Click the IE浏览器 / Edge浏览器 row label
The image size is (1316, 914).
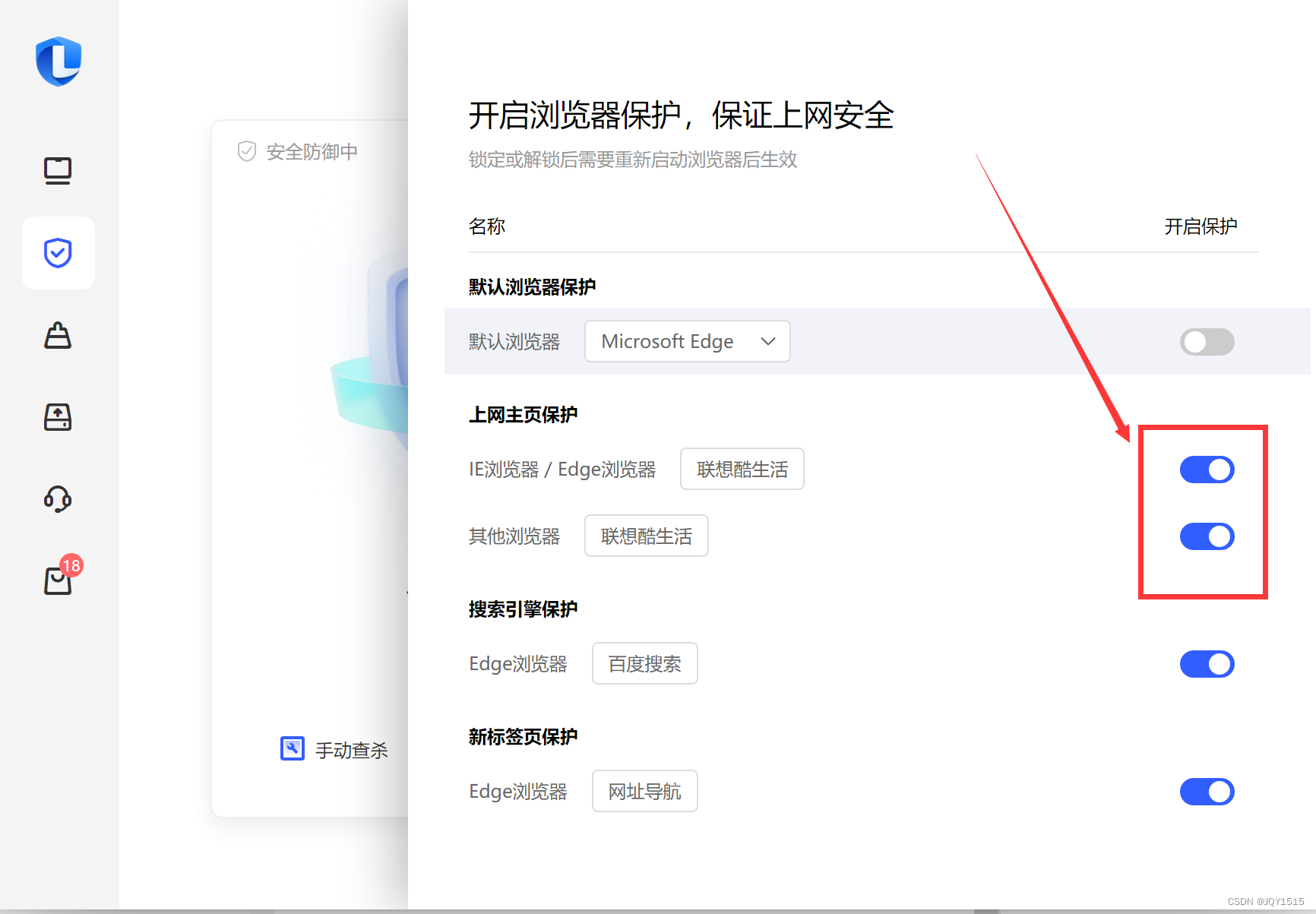pyautogui.click(x=562, y=470)
